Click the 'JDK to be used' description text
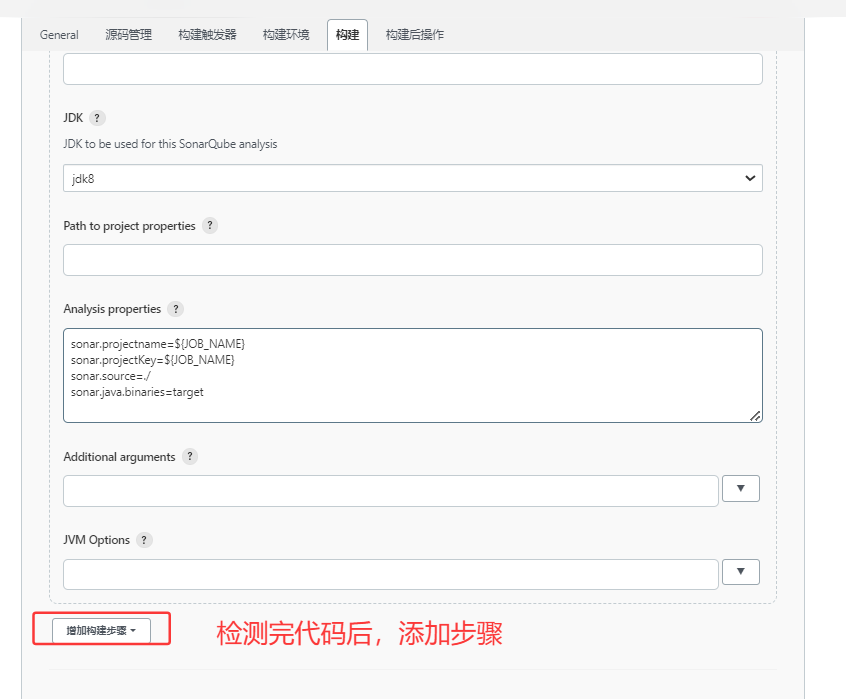The image size is (846, 699). tap(170, 144)
